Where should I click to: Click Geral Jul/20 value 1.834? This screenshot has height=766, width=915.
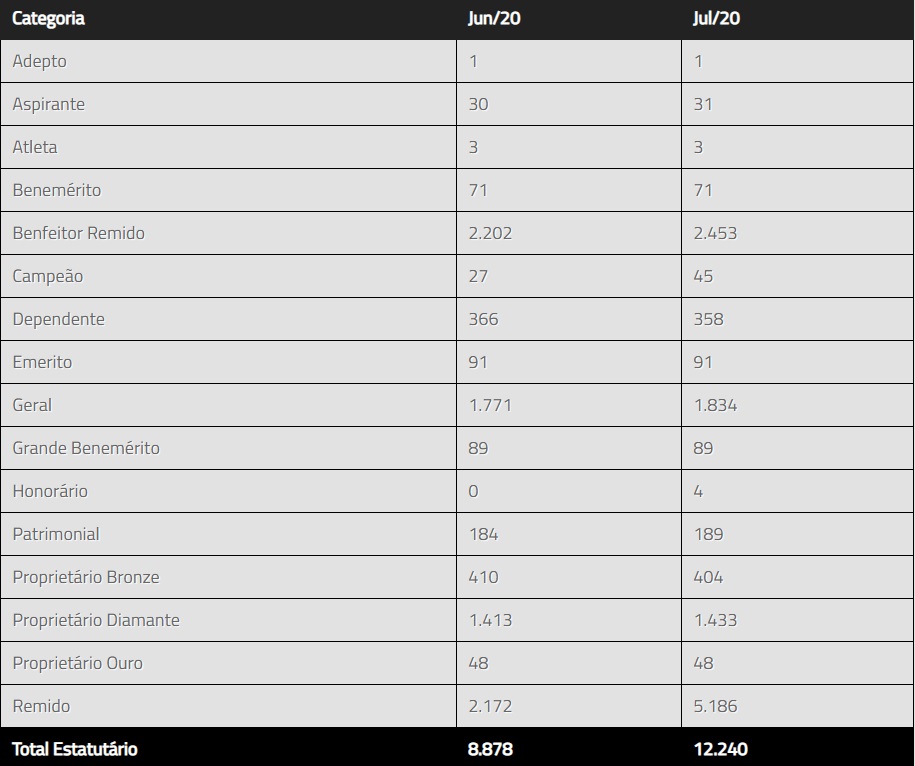715,405
